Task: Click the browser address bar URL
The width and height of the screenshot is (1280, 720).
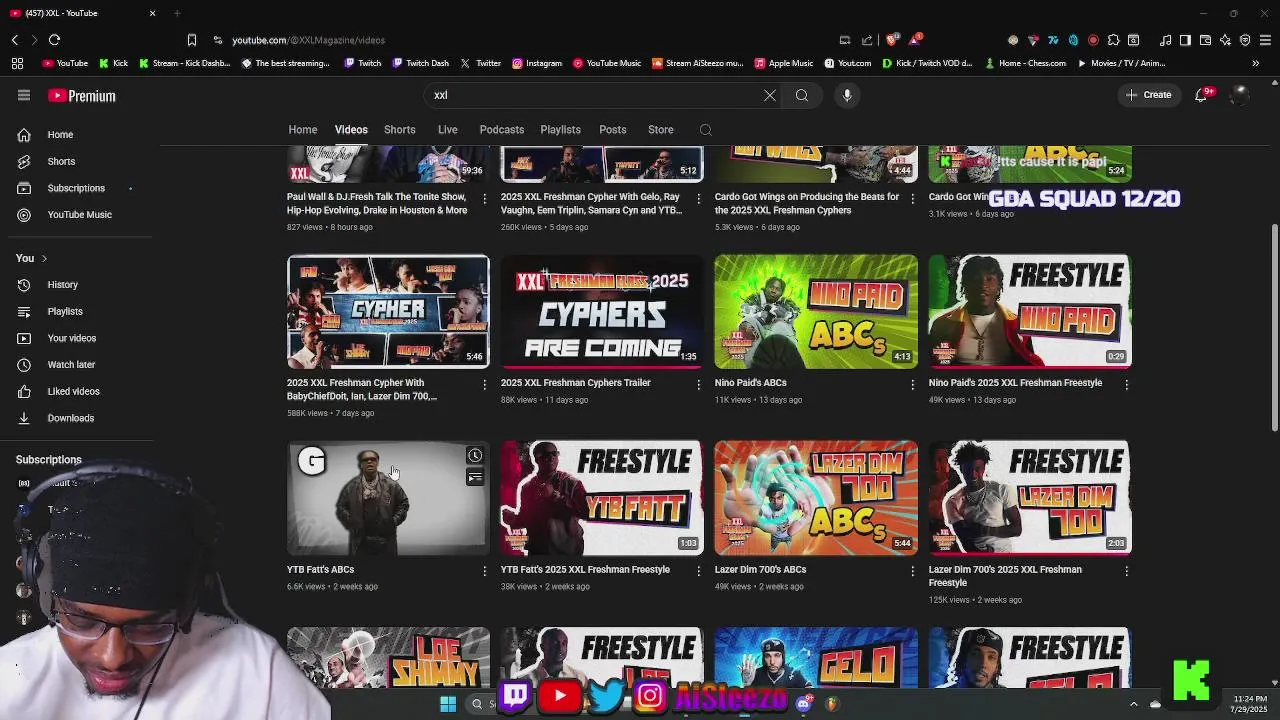Action: tap(308, 40)
